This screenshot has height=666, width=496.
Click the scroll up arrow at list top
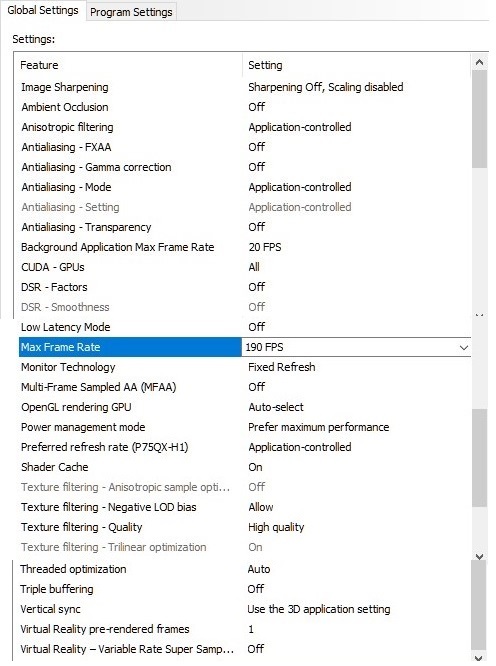pos(479,62)
